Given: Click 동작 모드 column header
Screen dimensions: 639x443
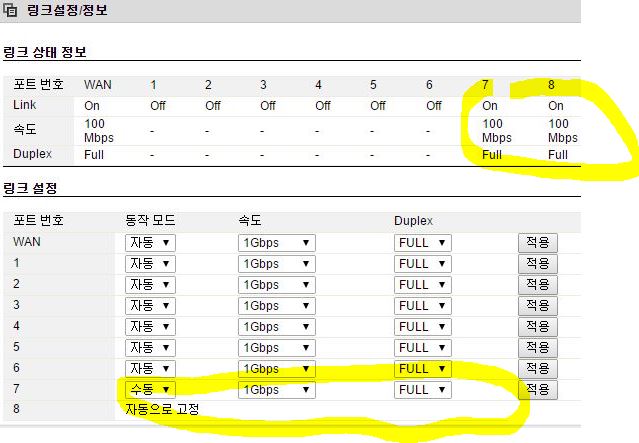Looking at the screenshot, I should (x=150, y=220).
